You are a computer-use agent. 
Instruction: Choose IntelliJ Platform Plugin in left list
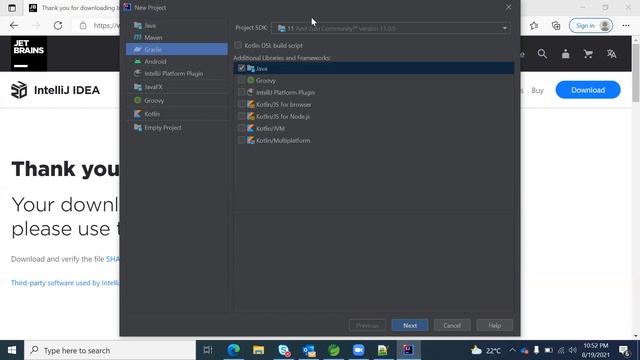176,73
